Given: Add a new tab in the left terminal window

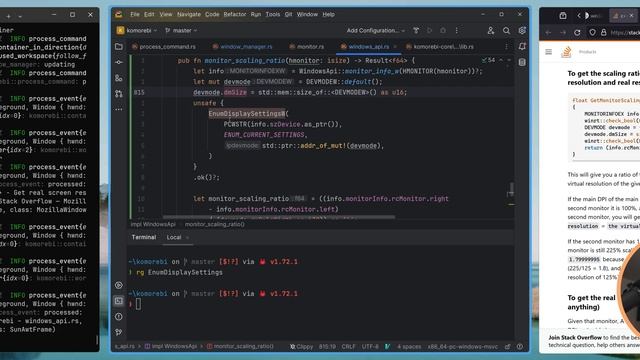Looking at the screenshot, I should (x=9, y=16).
